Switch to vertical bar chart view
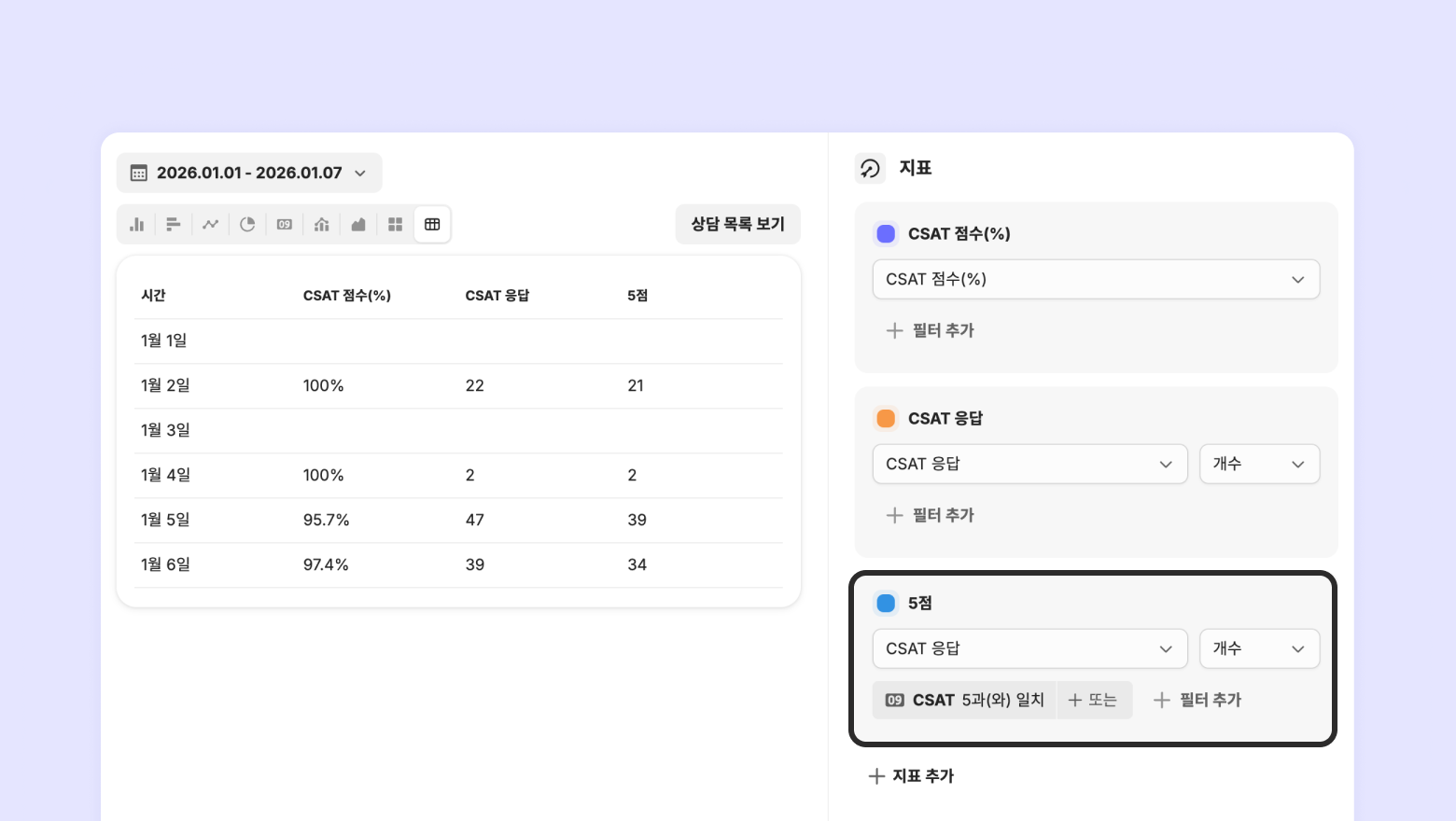This screenshot has height=821, width=1456. [137, 225]
